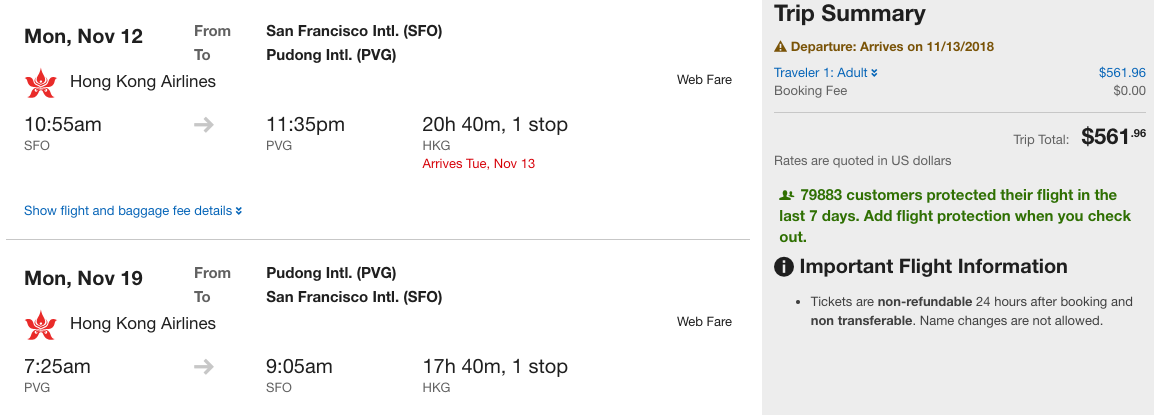Click the Web Fare label on the Nov 12 flight
Viewport: 1154px width, 415px height.
704,80
